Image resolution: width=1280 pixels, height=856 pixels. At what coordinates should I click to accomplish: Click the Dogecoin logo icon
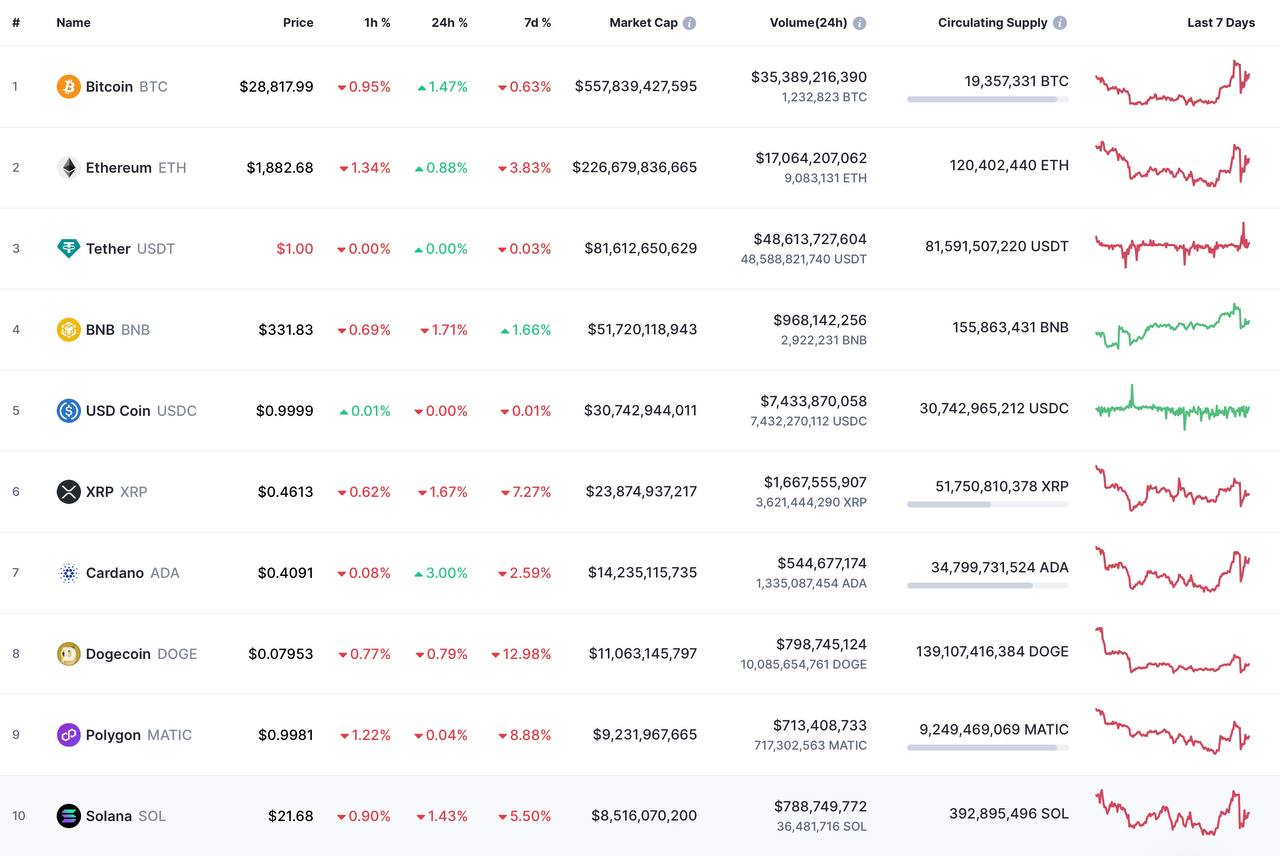[68, 654]
